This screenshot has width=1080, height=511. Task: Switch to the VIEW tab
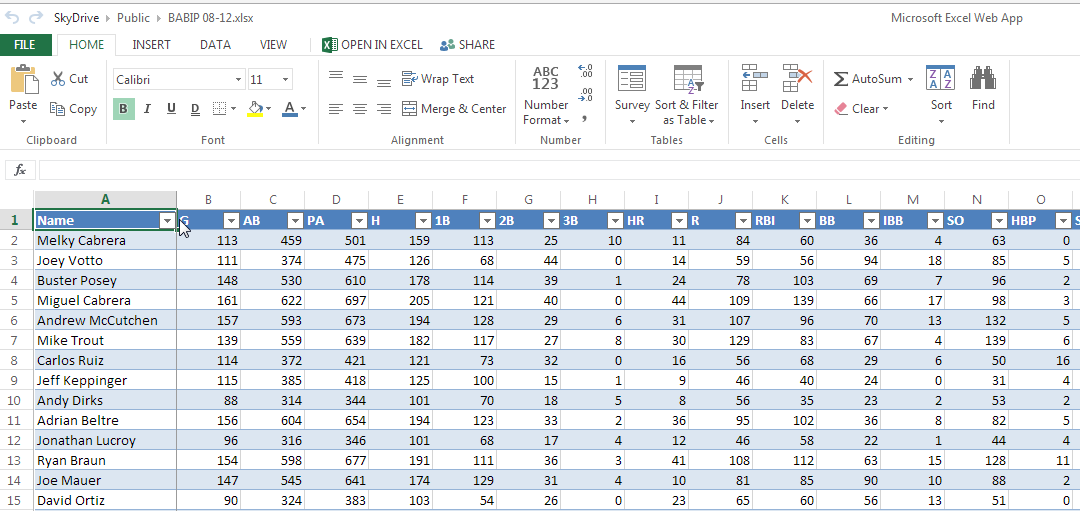tap(273, 45)
